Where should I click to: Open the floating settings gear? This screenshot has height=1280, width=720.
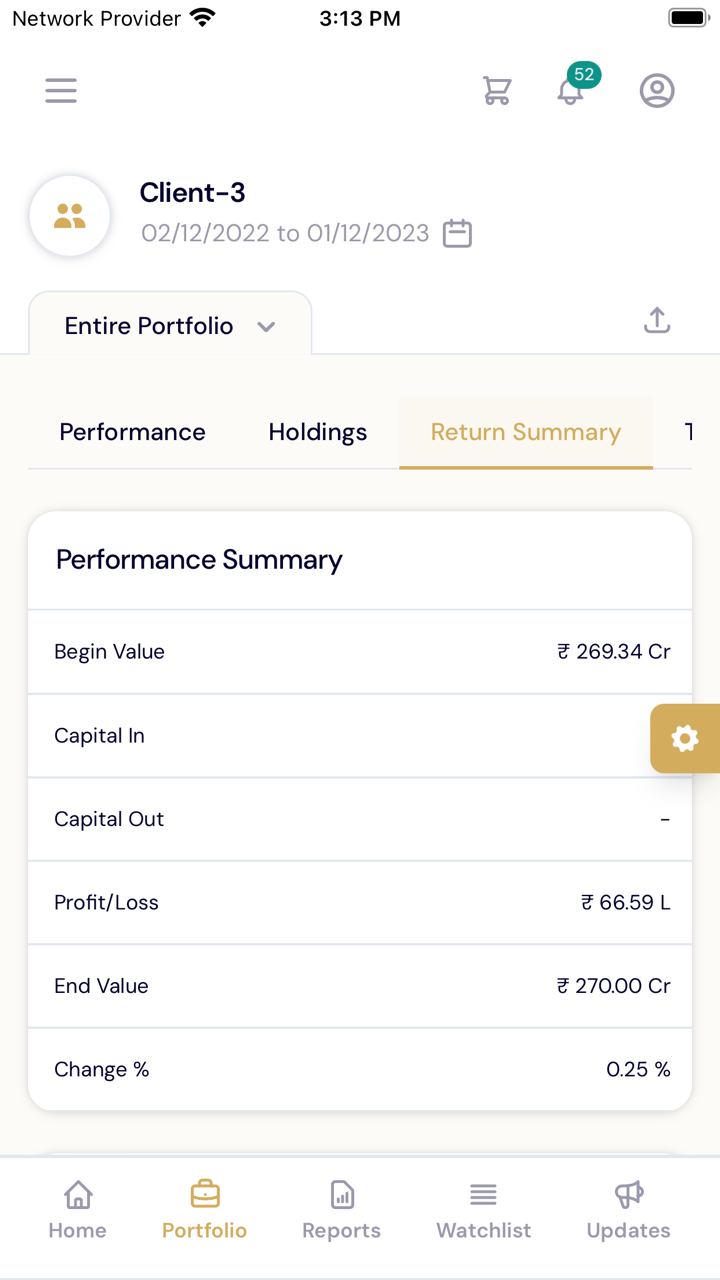click(685, 739)
